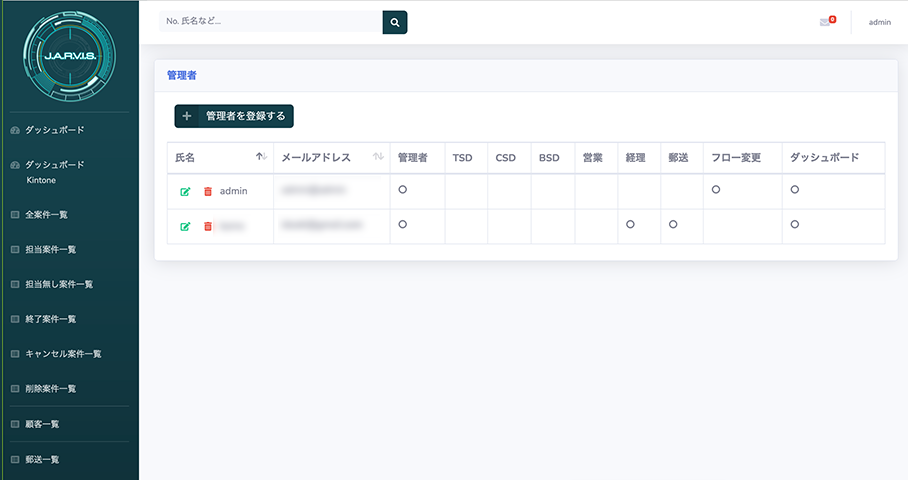
Task: Open ダッシュボード Kintone link
Action: pos(54,172)
